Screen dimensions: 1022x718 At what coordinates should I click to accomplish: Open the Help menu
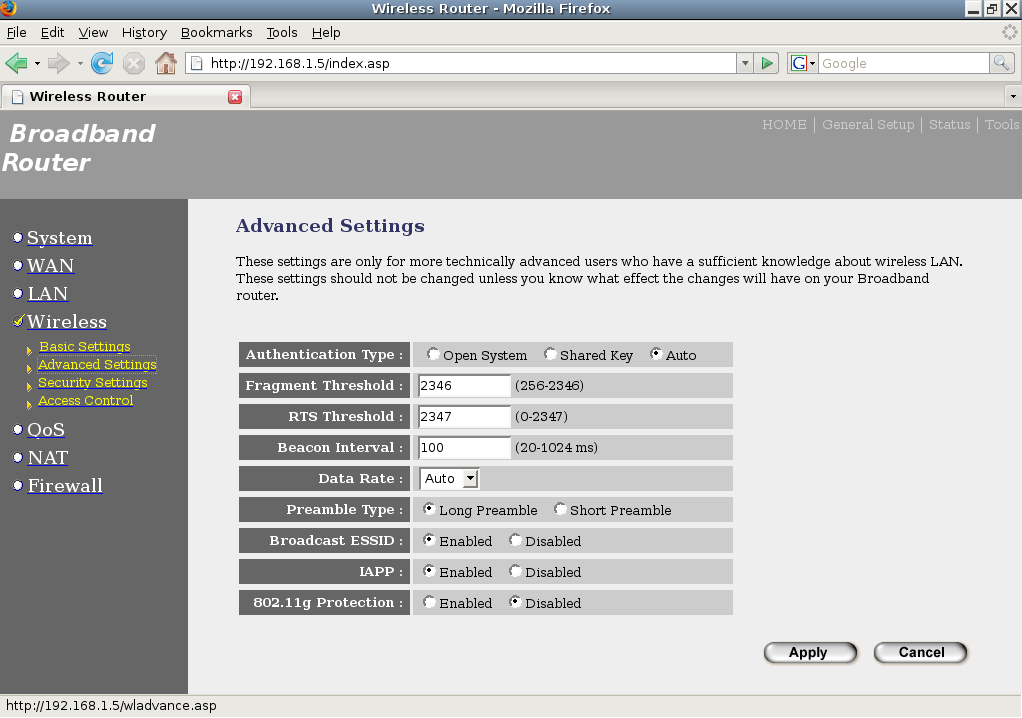pyautogui.click(x=326, y=33)
